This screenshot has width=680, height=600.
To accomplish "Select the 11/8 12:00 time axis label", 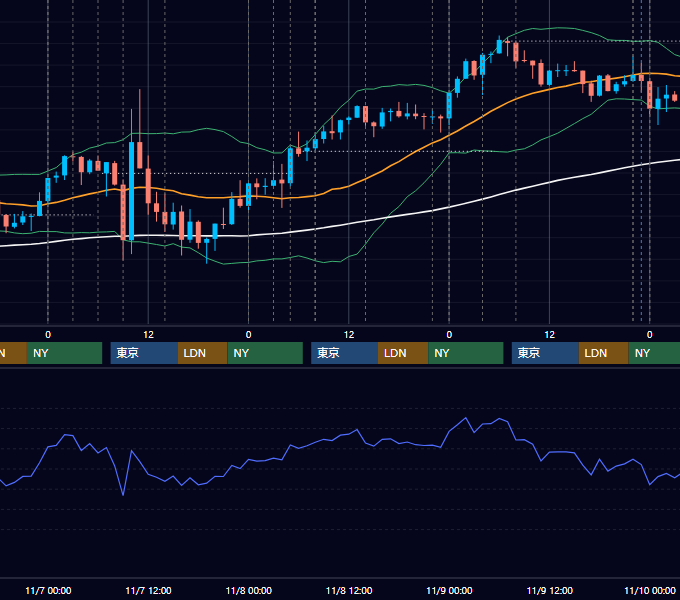I will [x=349, y=590].
